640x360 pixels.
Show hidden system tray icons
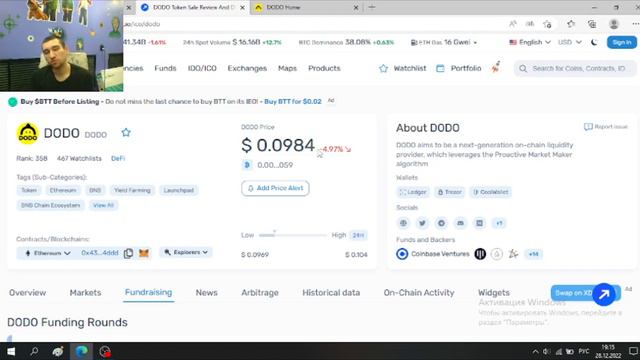[x=535, y=351]
